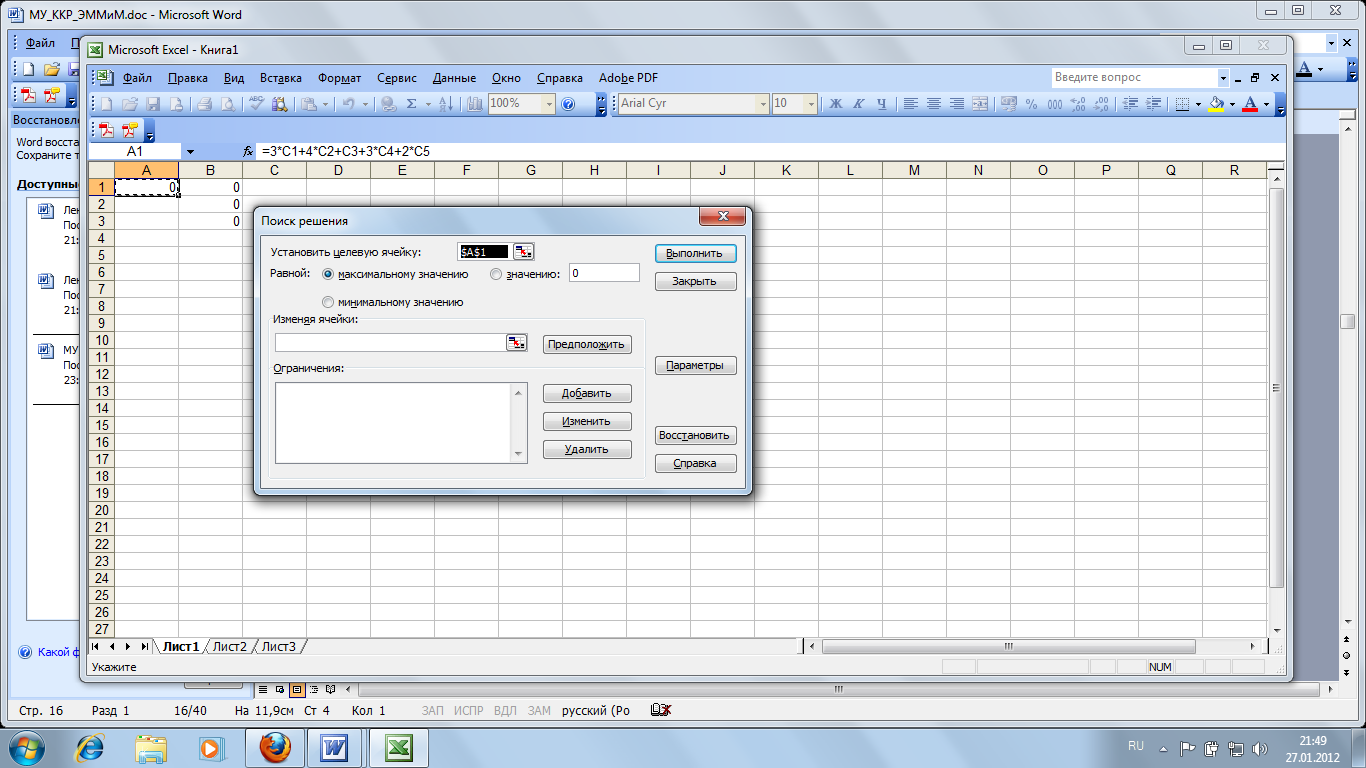Image resolution: width=1366 pixels, height=768 pixels.
Task: Click the Chart Wizard icon
Action: coord(474,103)
